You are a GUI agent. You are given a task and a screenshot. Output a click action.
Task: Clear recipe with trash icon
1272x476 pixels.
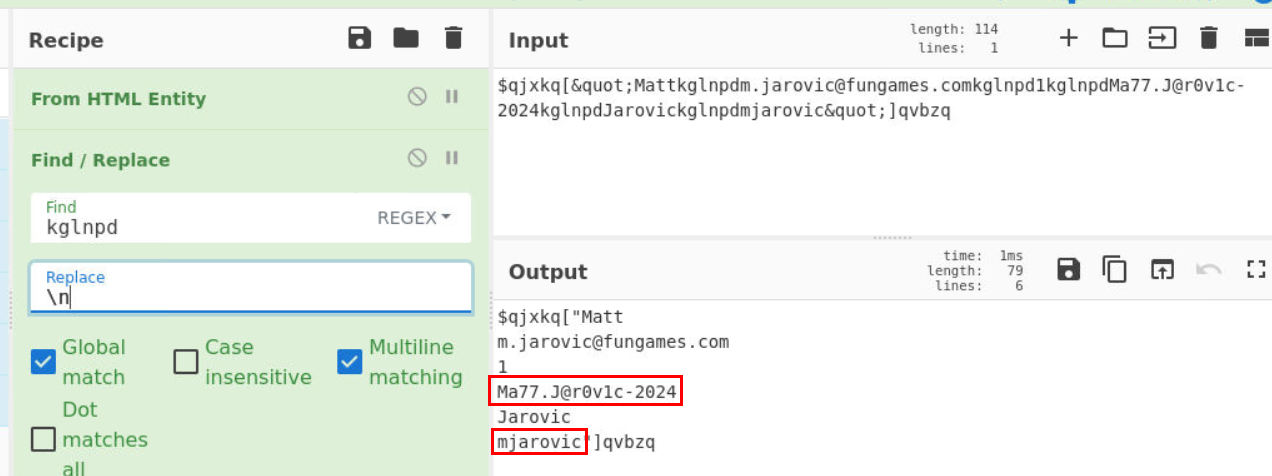pyautogui.click(x=453, y=39)
